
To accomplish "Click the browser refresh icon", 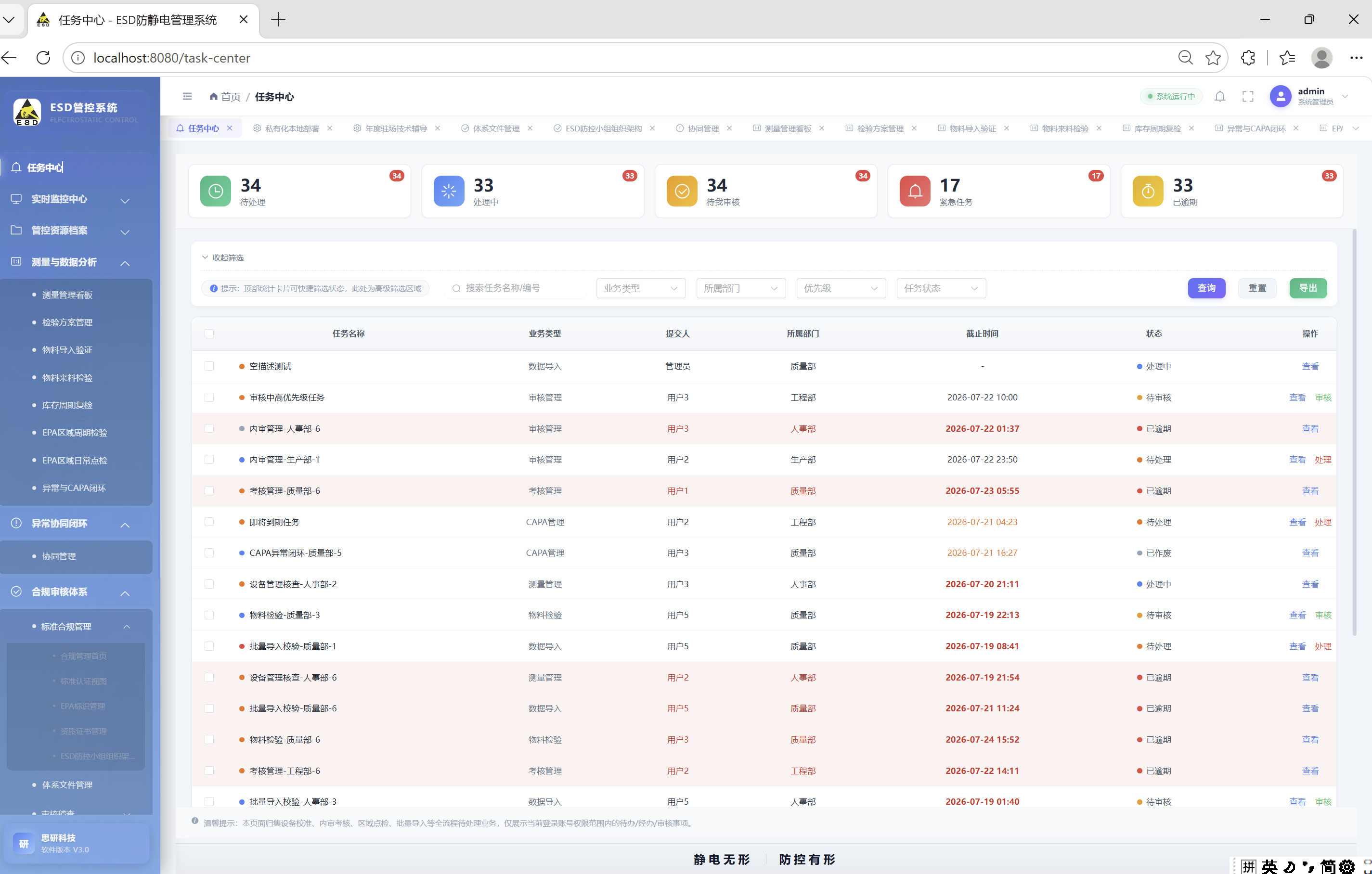I will pyautogui.click(x=43, y=58).
